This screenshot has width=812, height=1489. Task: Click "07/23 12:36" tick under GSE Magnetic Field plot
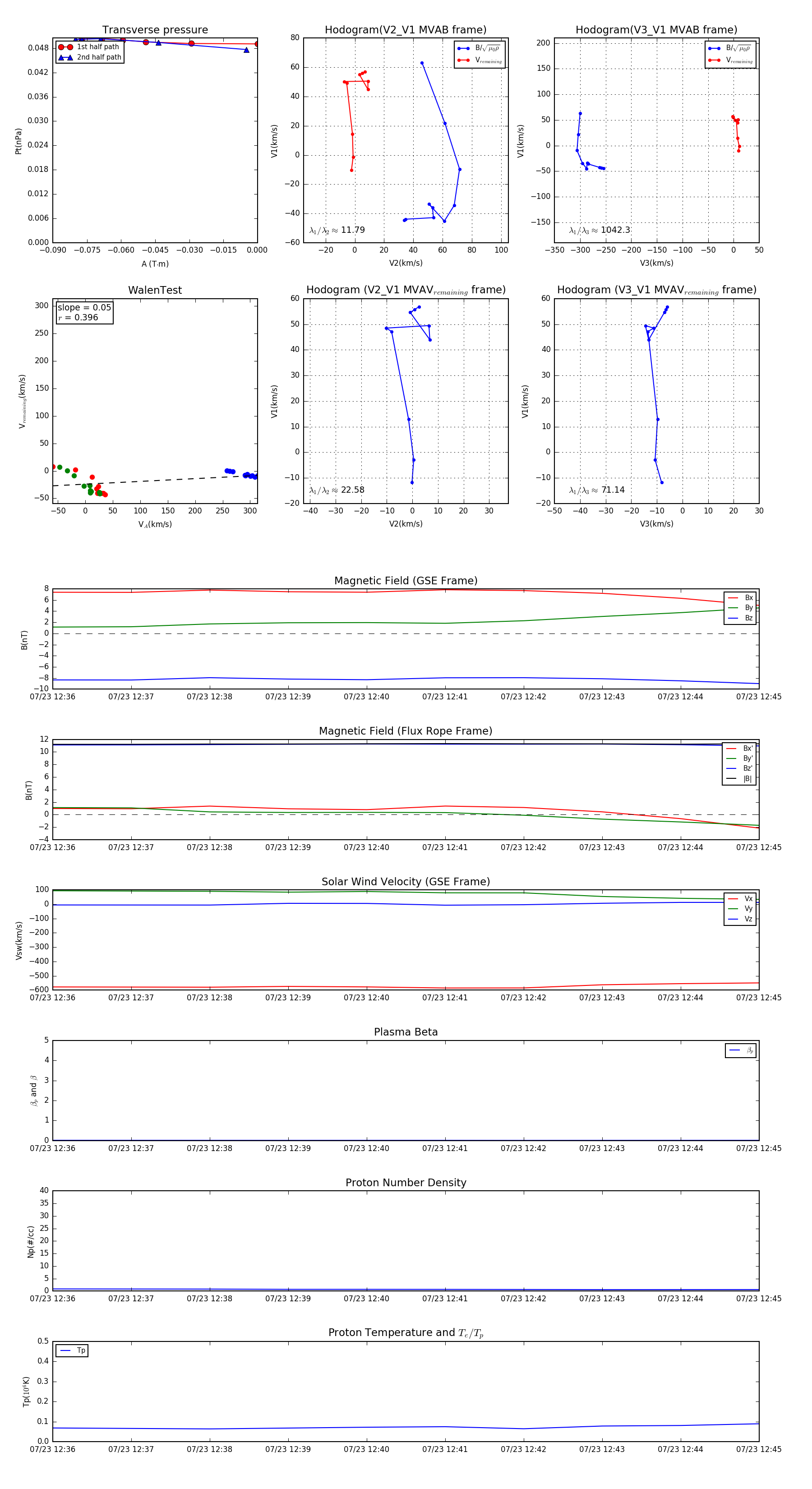[x=53, y=697]
